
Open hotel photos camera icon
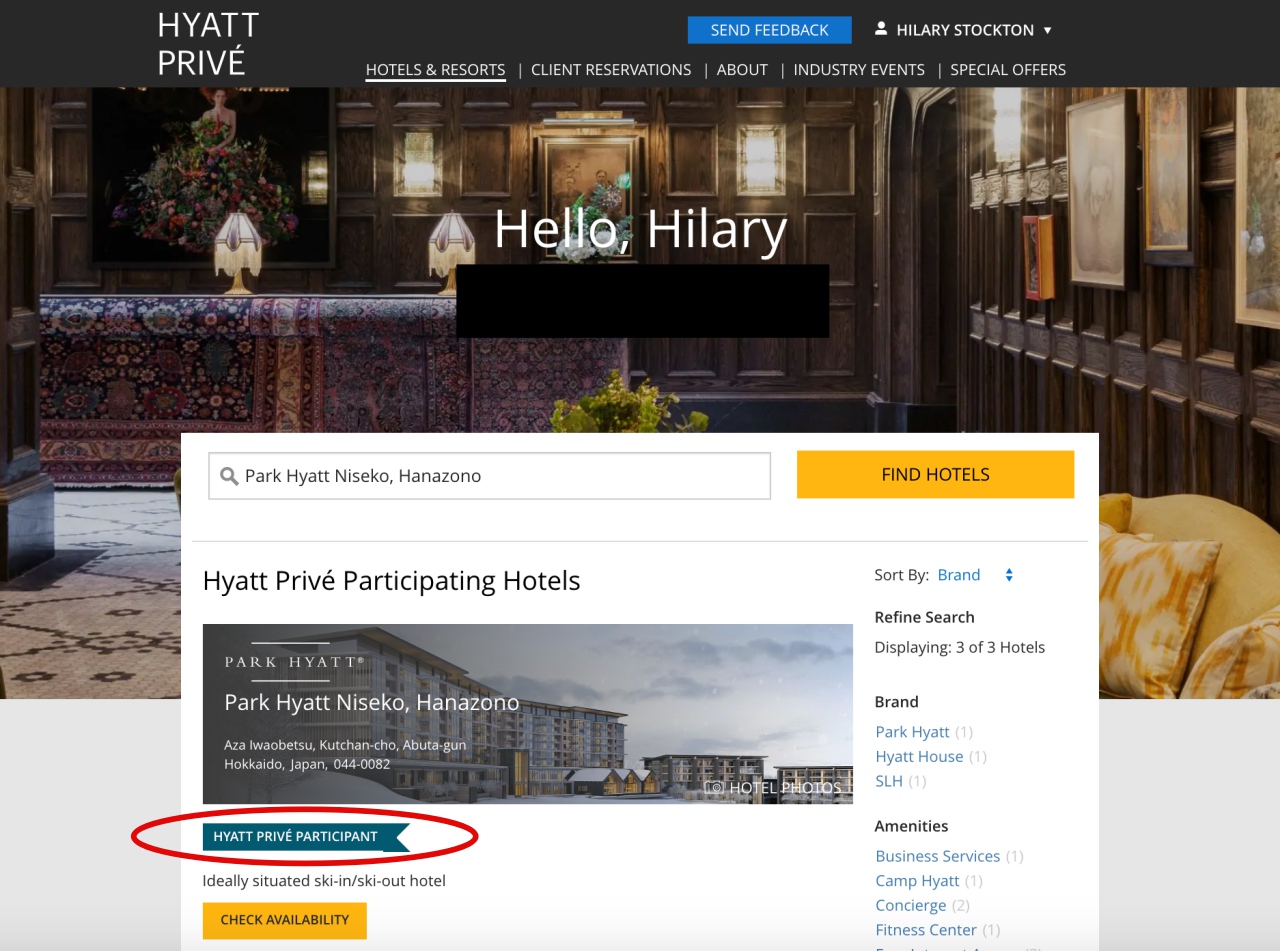point(715,788)
